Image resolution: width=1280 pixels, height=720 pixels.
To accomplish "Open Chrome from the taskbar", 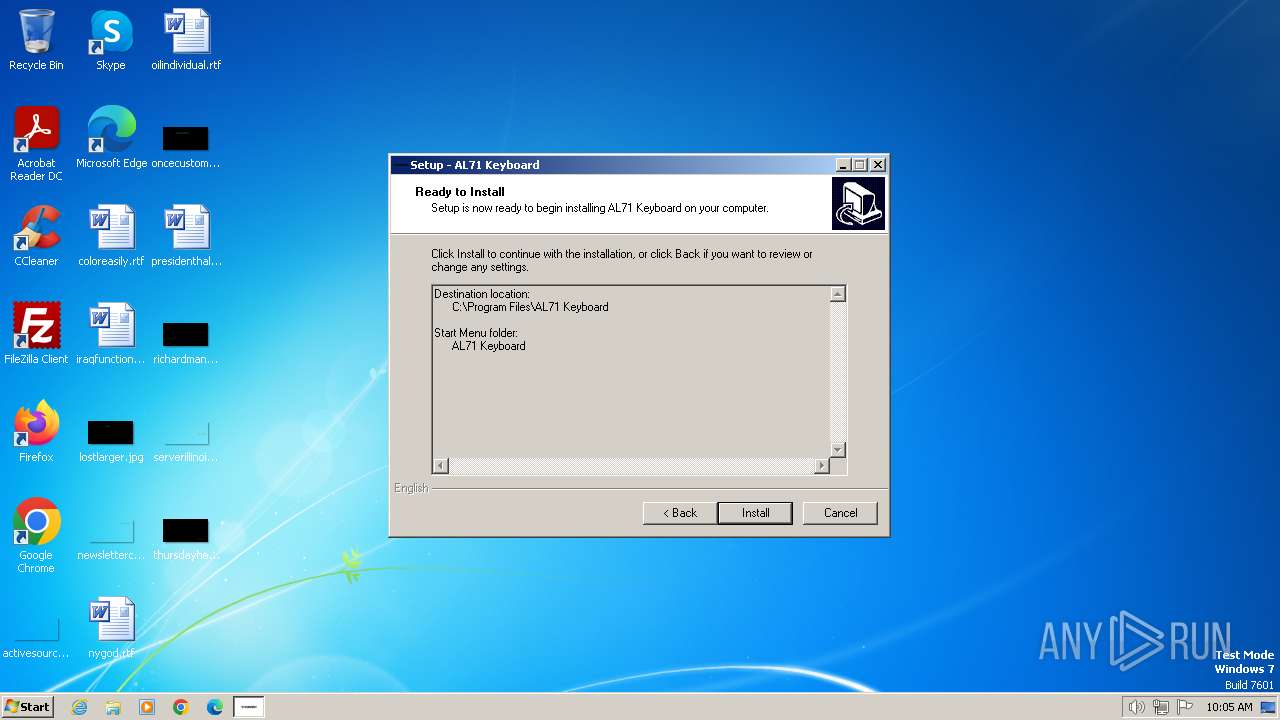I will (x=181, y=707).
